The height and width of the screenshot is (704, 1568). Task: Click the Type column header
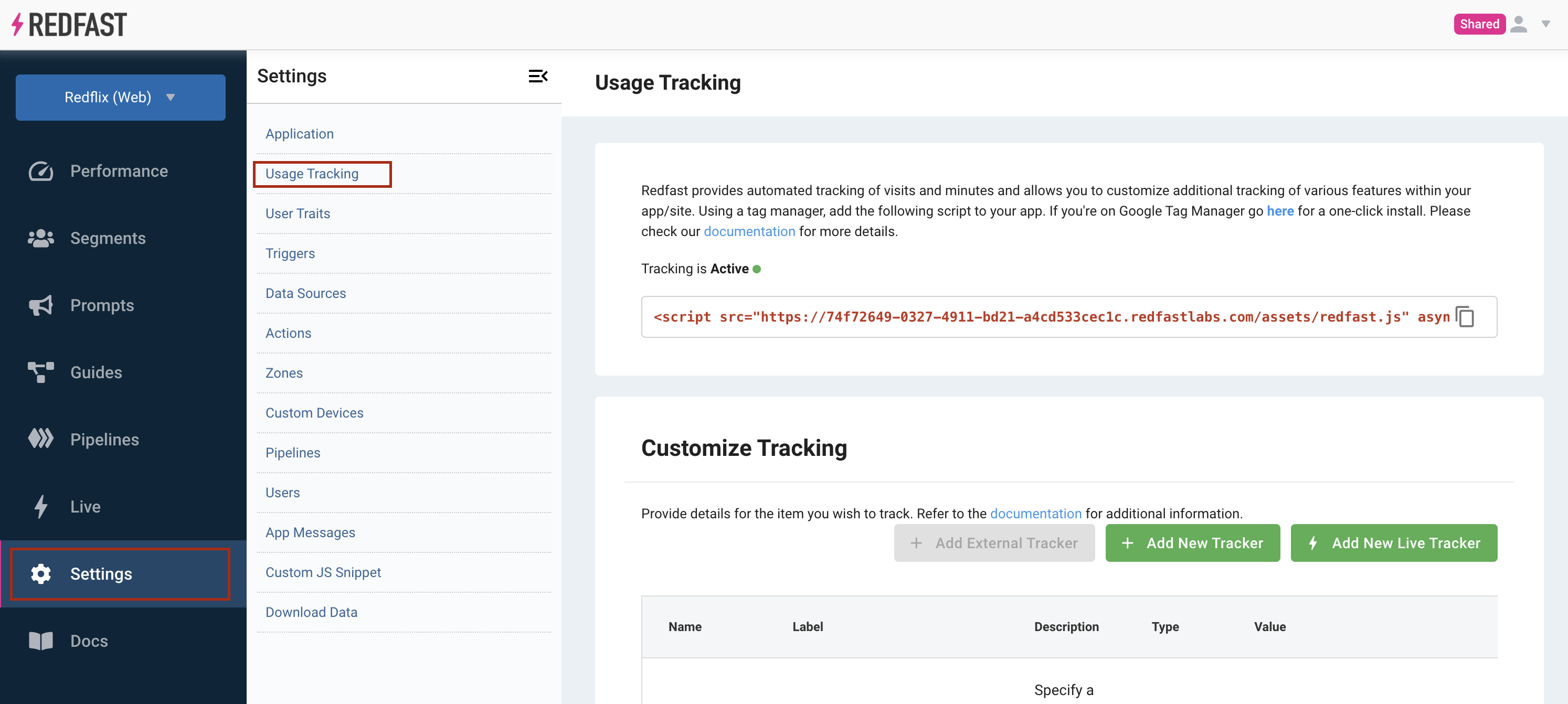click(x=1165, y=627)
